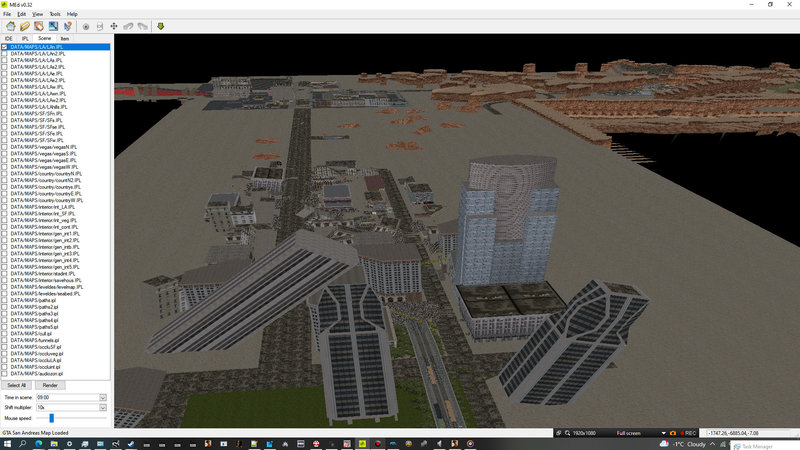
Task: Open the Shift multiplier dropdown
Action: click(x=103, y=407)
